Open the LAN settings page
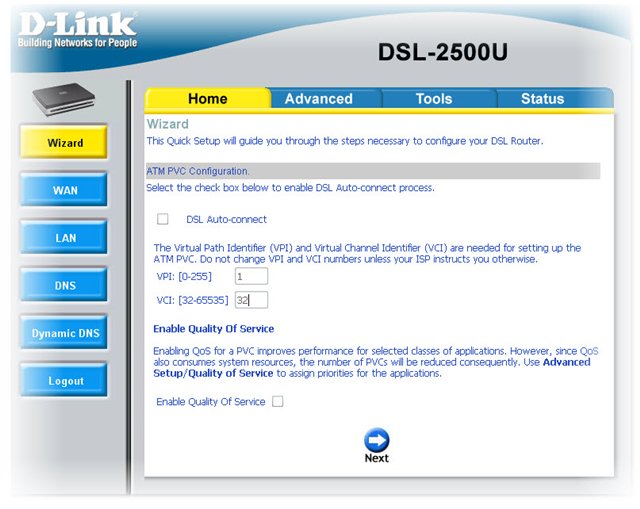The width and height of the screenshot is (640, 509). tap(64, 237)
